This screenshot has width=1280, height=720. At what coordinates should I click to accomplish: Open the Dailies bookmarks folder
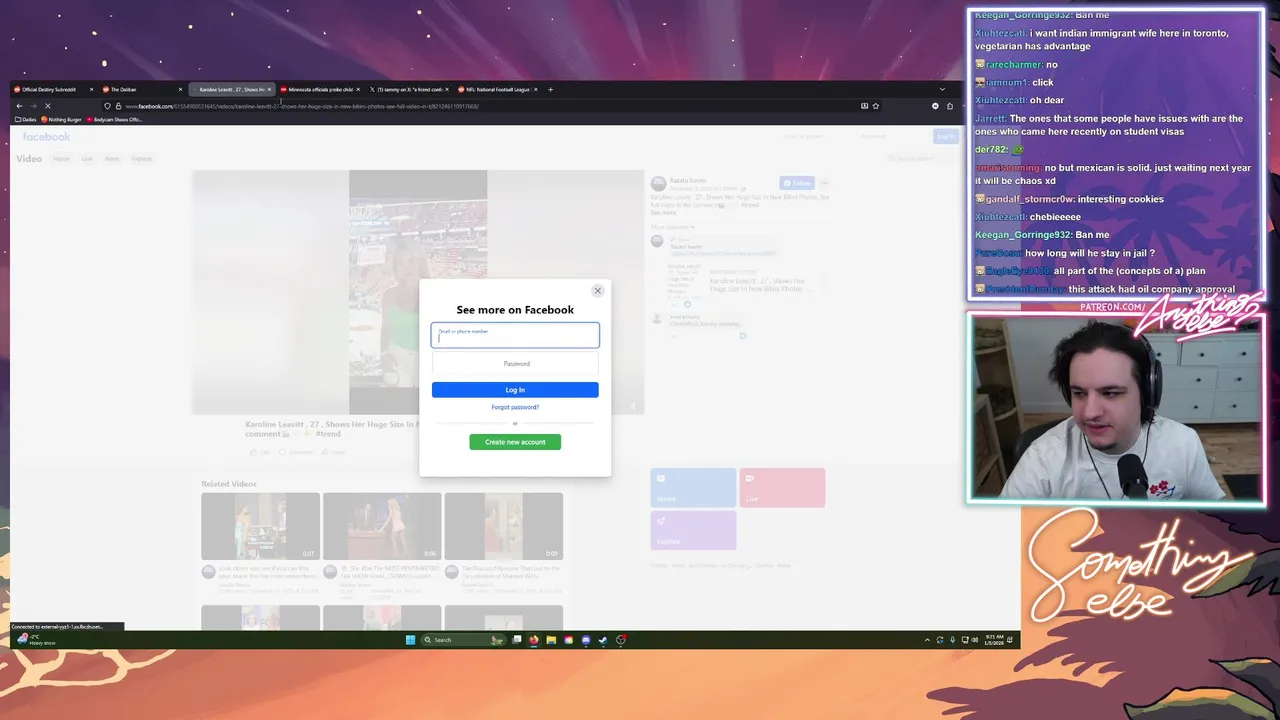[26, 119]
